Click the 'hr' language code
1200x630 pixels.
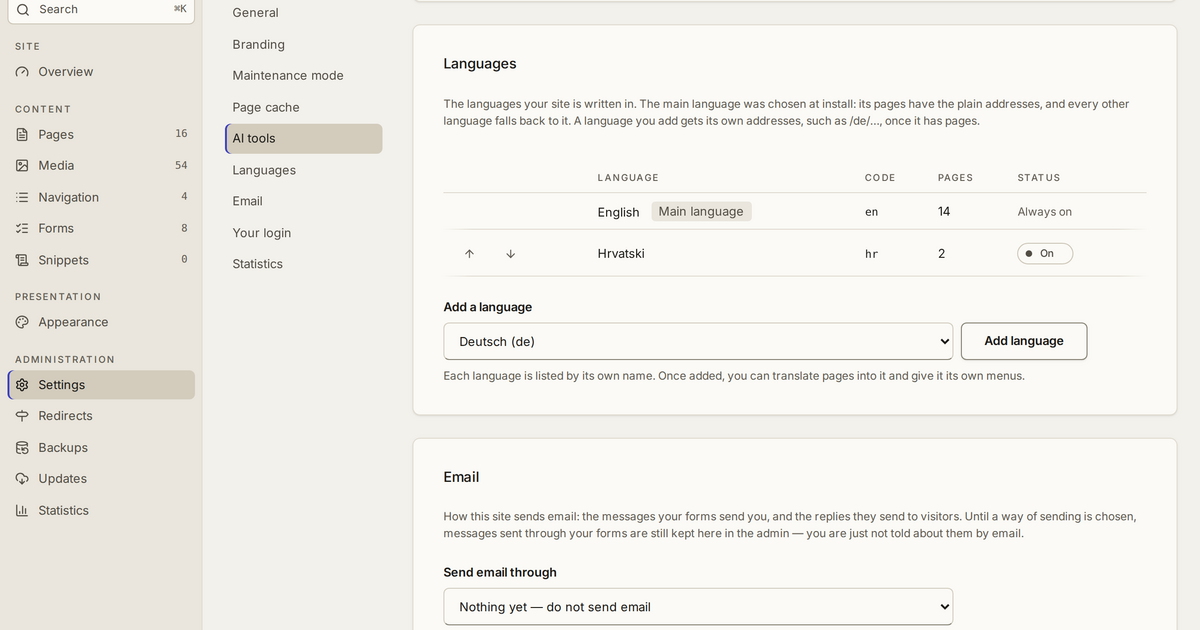pos(871,254)
